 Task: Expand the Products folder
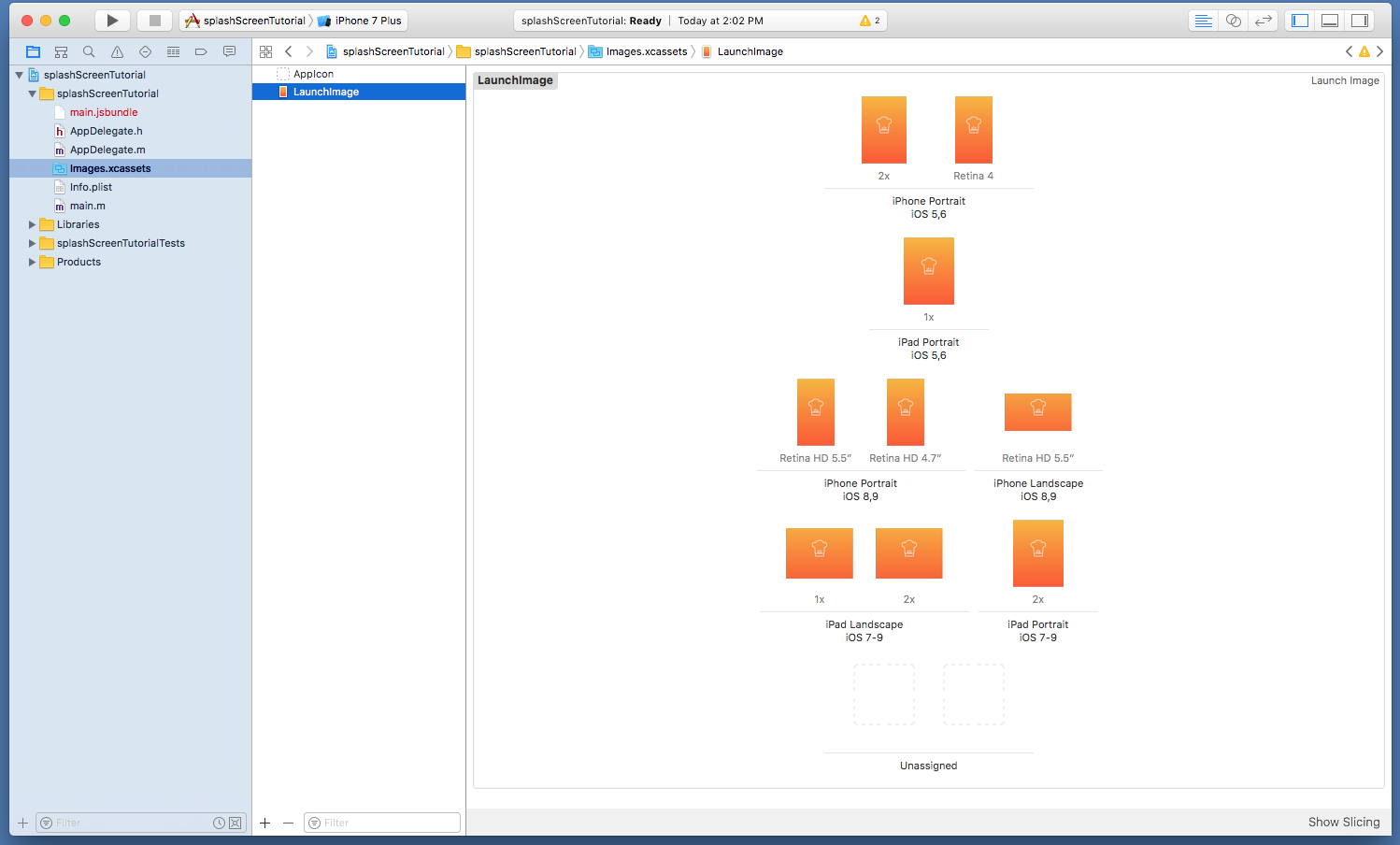(32, 262)
